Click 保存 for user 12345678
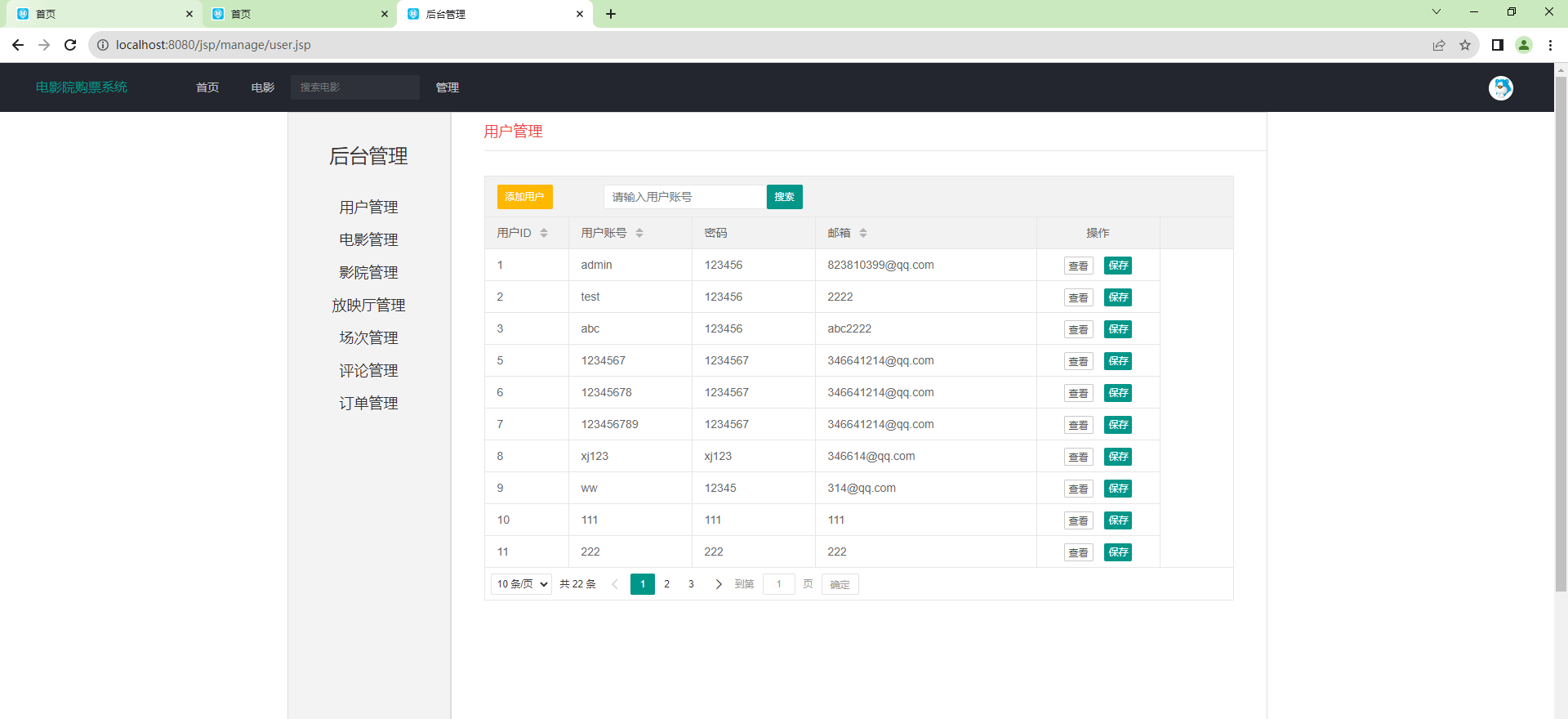 click(x=1118, y=393)
